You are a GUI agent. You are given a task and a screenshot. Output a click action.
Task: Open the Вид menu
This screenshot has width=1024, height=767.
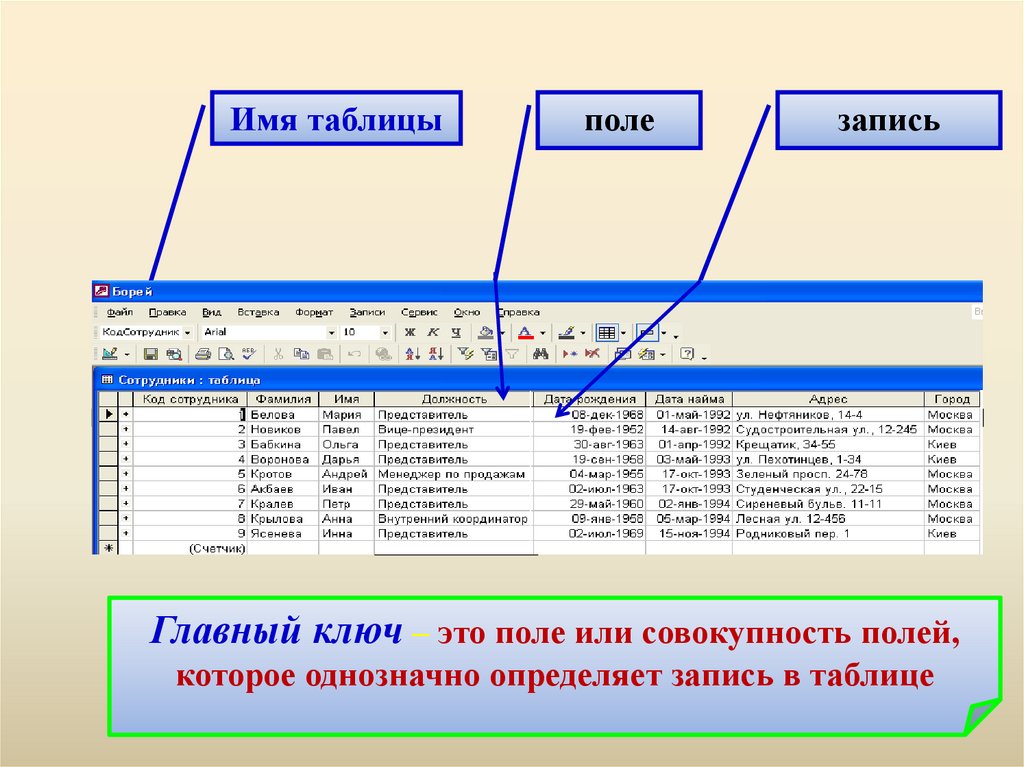[x=212, y=312]
